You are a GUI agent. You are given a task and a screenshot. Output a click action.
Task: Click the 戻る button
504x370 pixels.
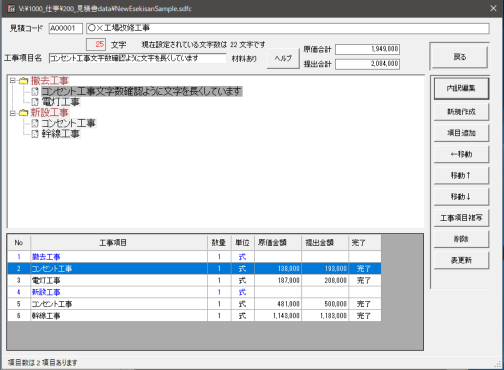click(x=460, y=57)
